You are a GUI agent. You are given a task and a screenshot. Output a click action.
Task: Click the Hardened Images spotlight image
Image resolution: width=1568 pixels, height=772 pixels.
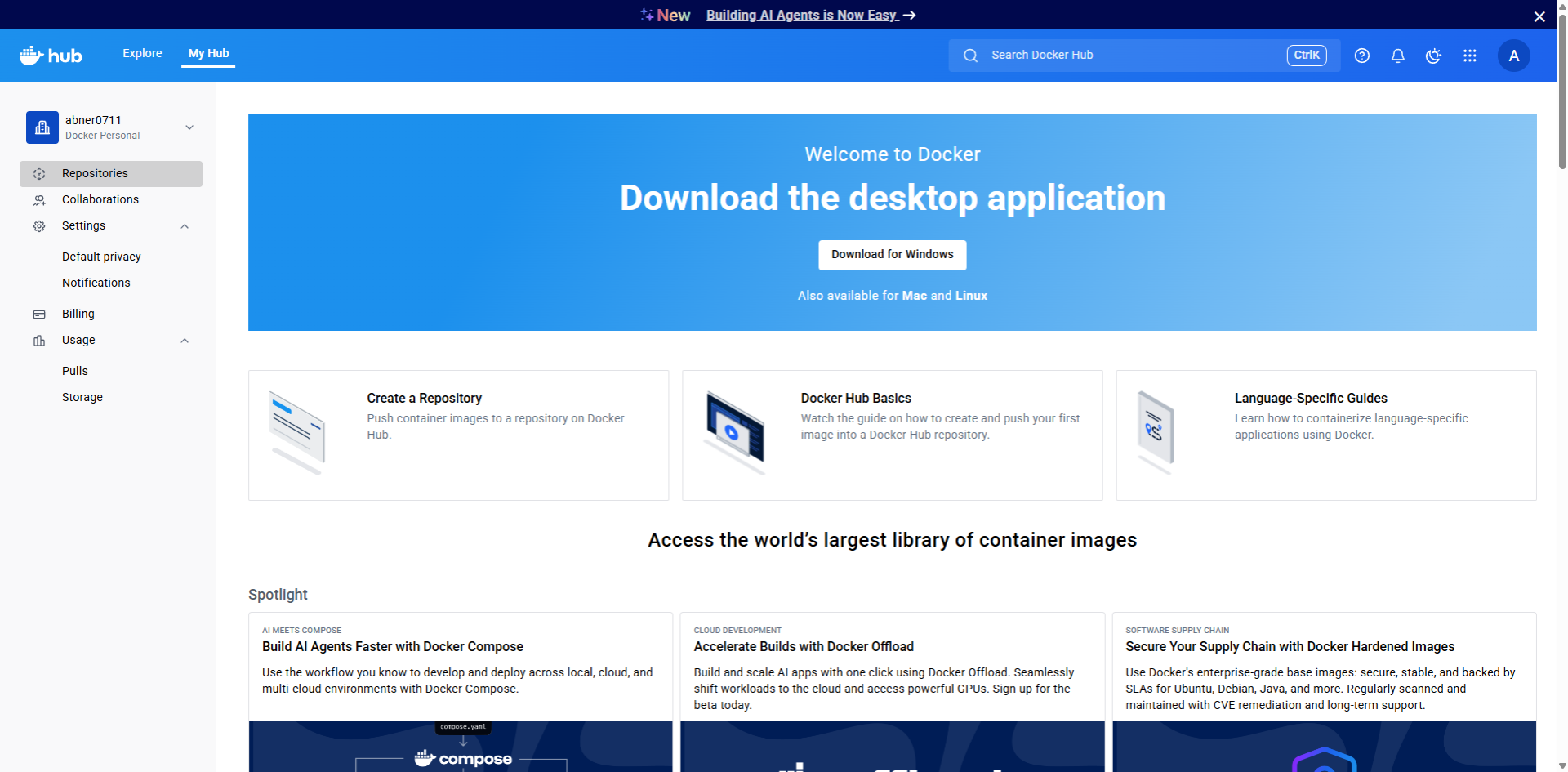pos(1324,746)
